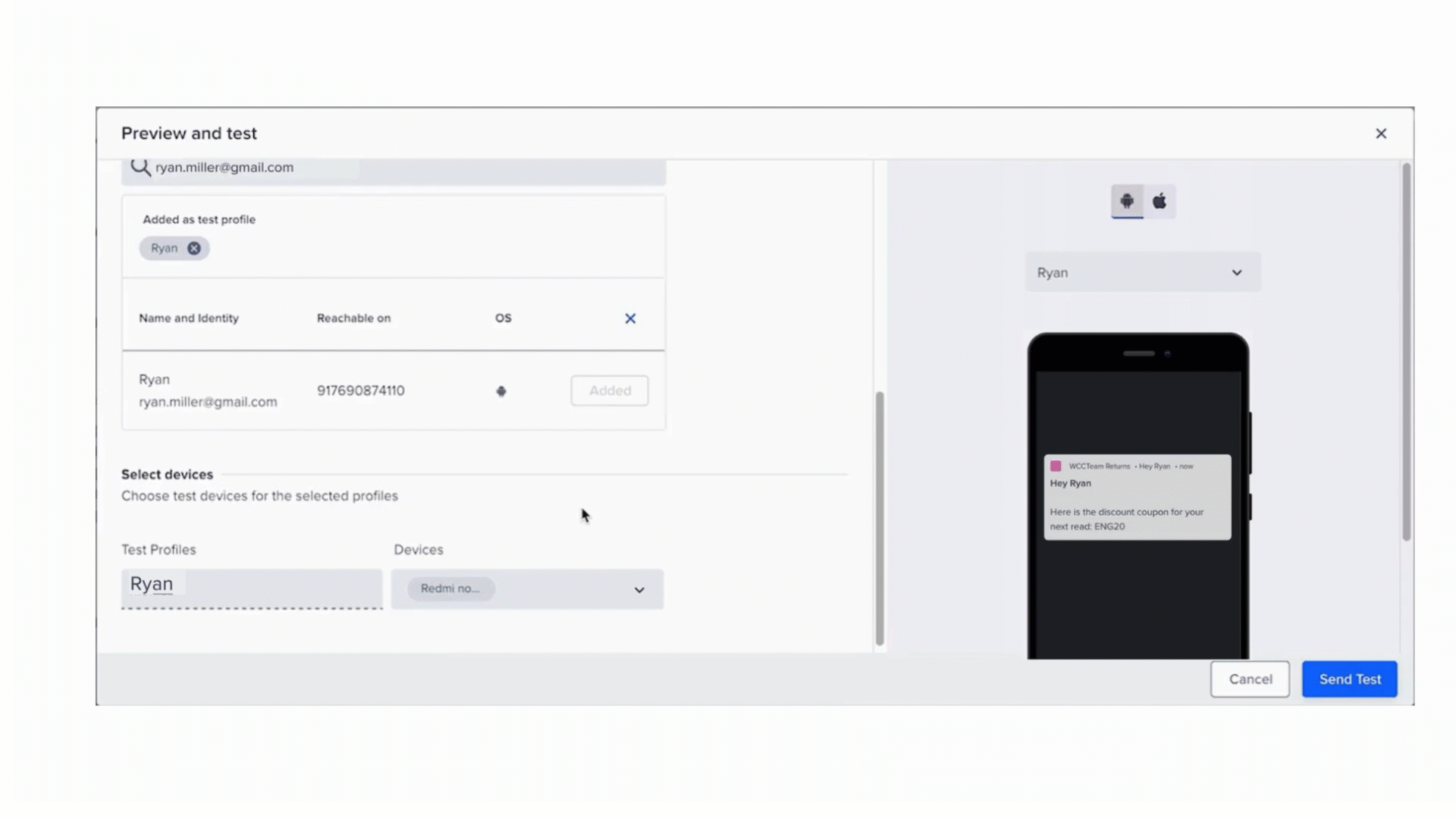
Task: Switch to Android preview mode
Action: click(1127, 201)
